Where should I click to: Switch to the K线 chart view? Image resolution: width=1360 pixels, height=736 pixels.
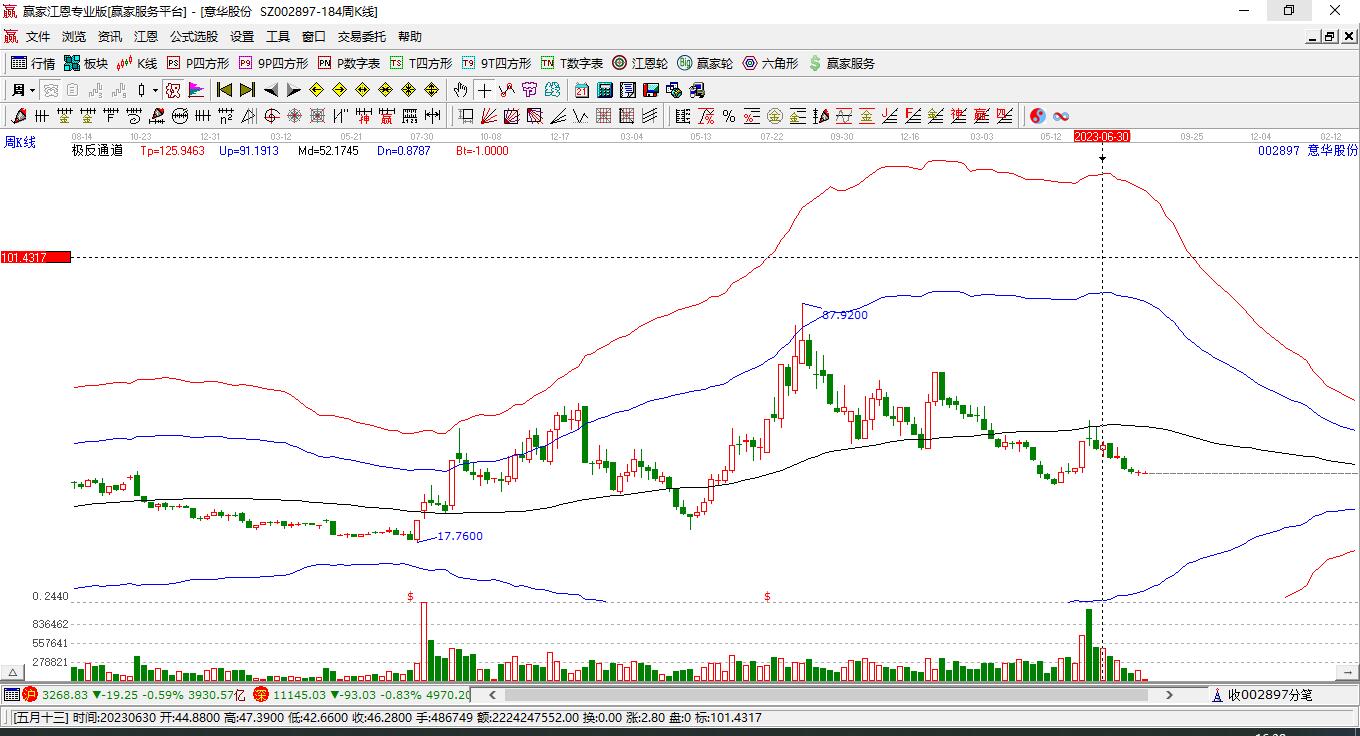coord(137,63)
